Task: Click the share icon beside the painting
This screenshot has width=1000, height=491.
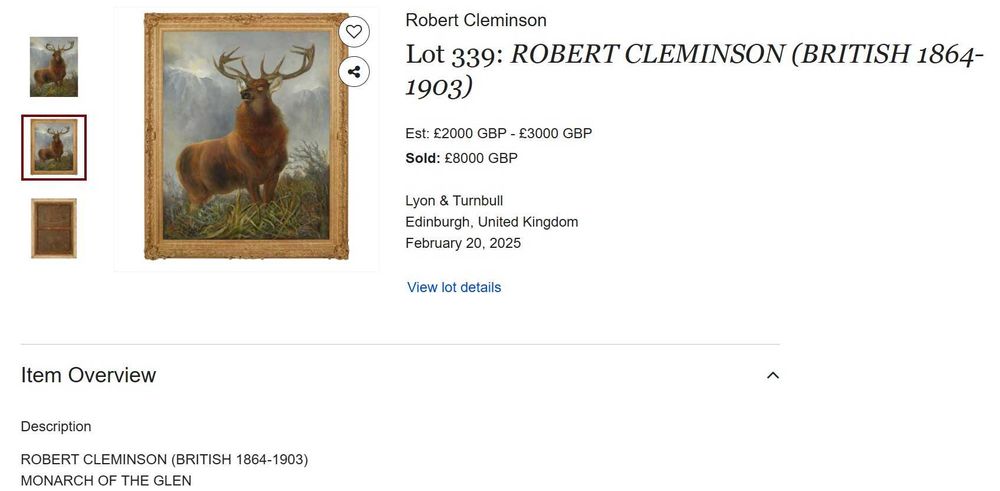Action: click(353, 72)
